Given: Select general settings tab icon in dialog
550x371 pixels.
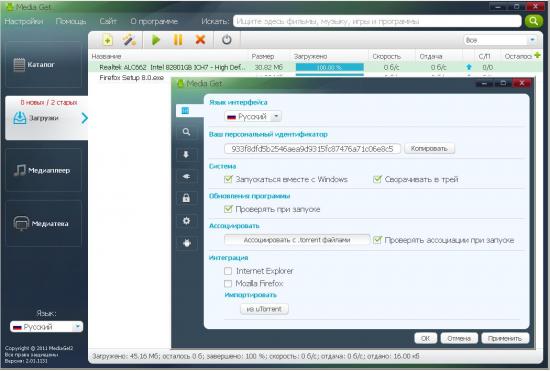Looking at the screenshot, I should coord(185,111).
